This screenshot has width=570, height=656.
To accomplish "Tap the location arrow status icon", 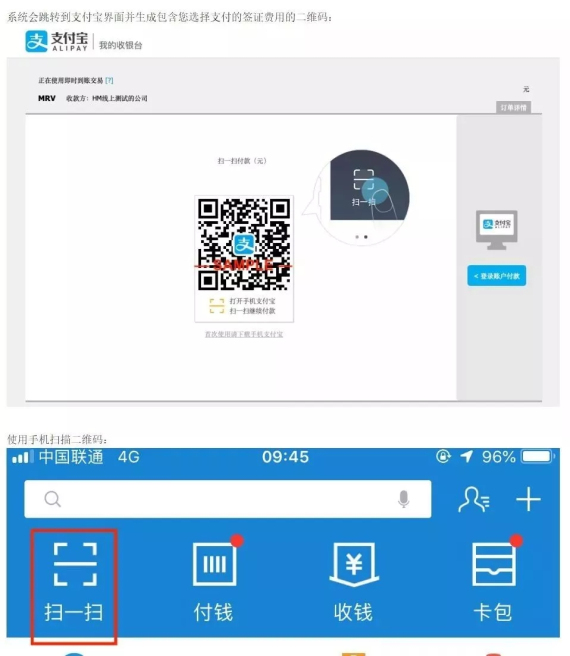I will 467,456.
